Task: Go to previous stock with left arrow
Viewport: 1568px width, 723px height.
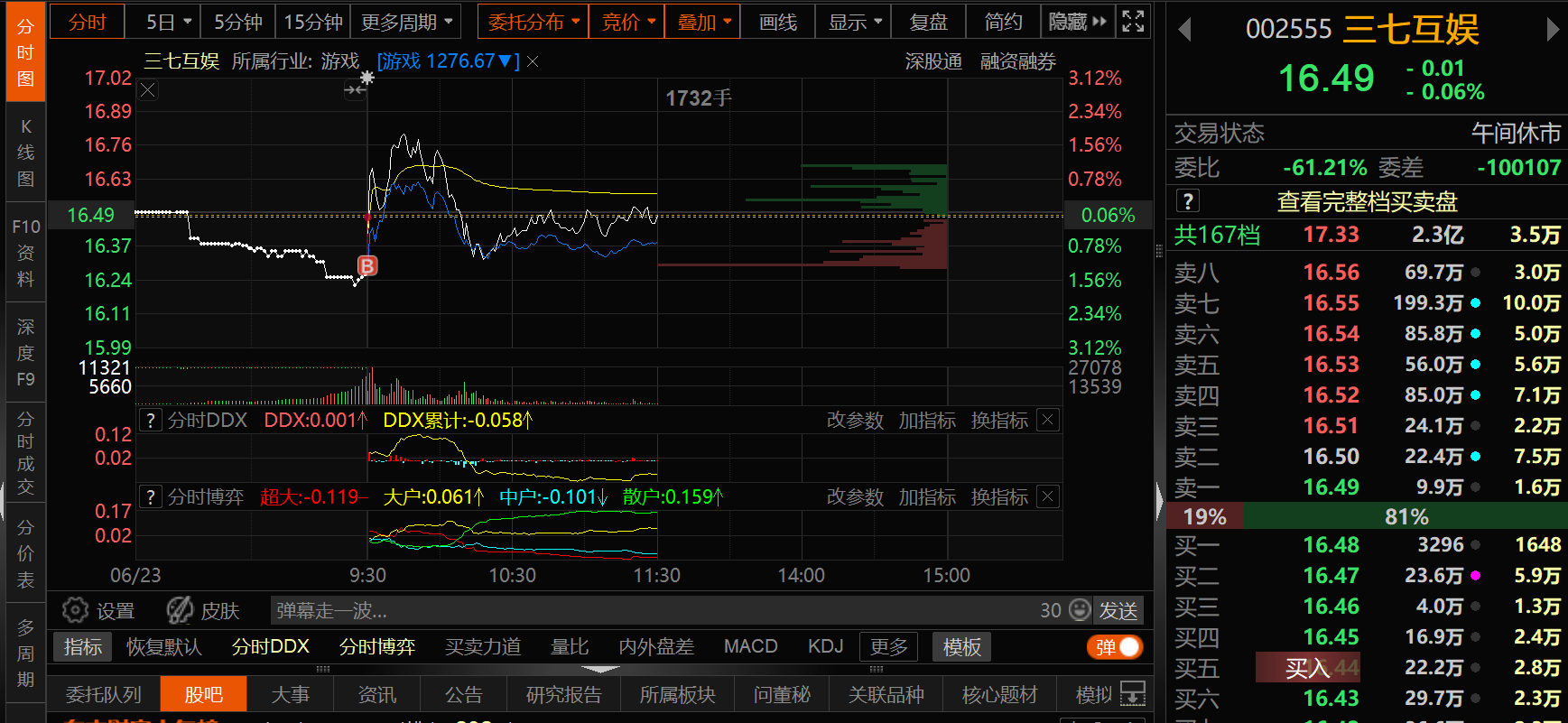Action: point(1185,30)
